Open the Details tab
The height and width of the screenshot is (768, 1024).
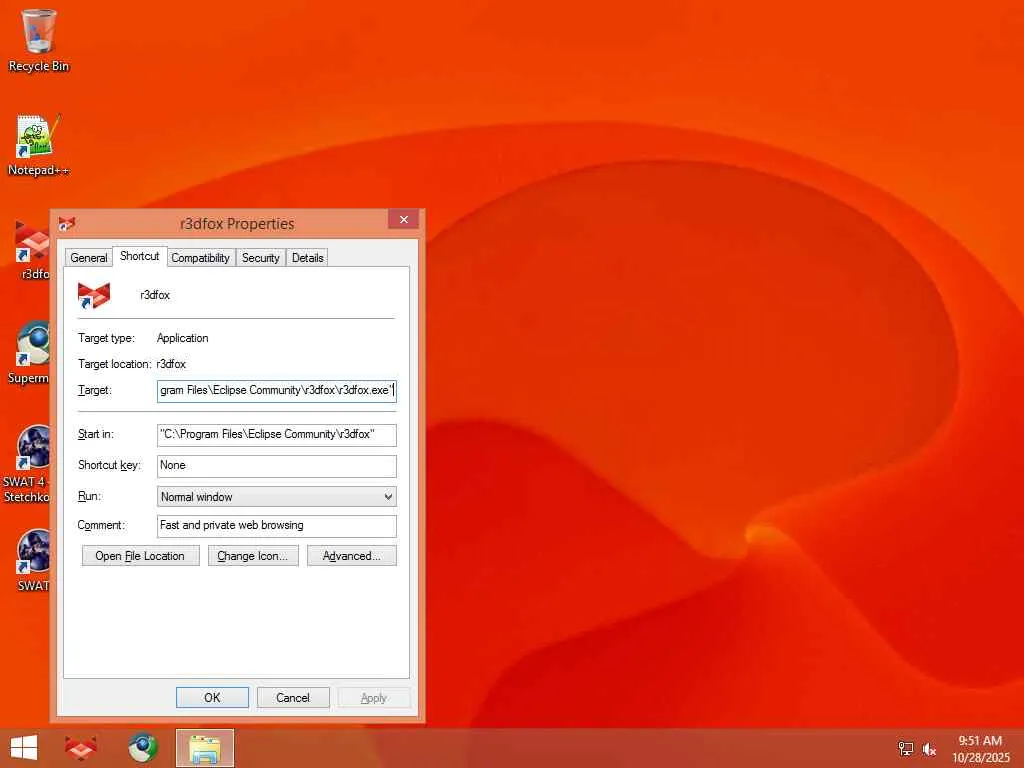click(x=308, y=258)
